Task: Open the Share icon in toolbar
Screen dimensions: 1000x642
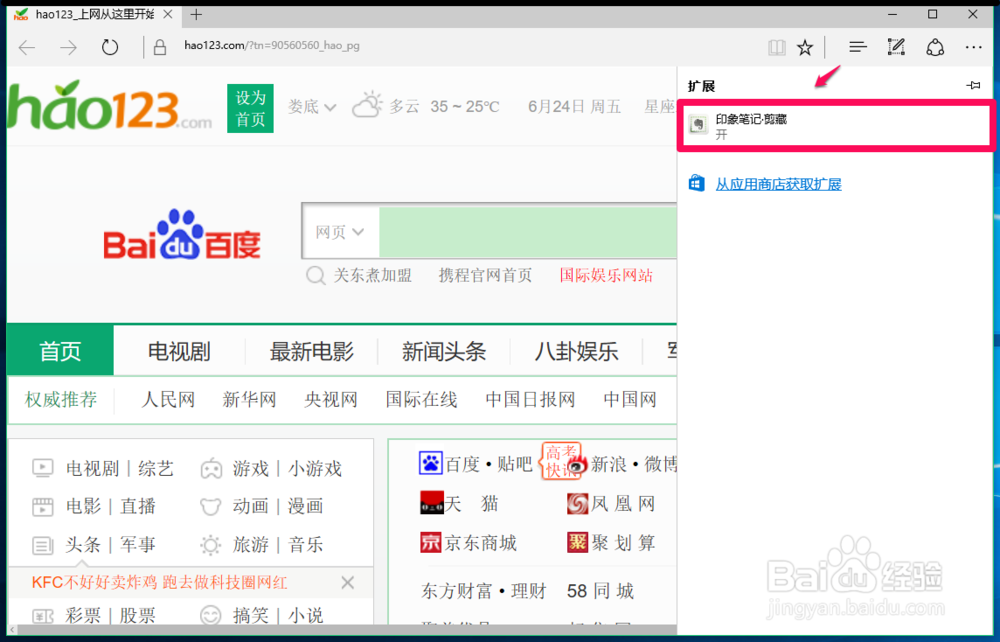Action: click(935, 47)
